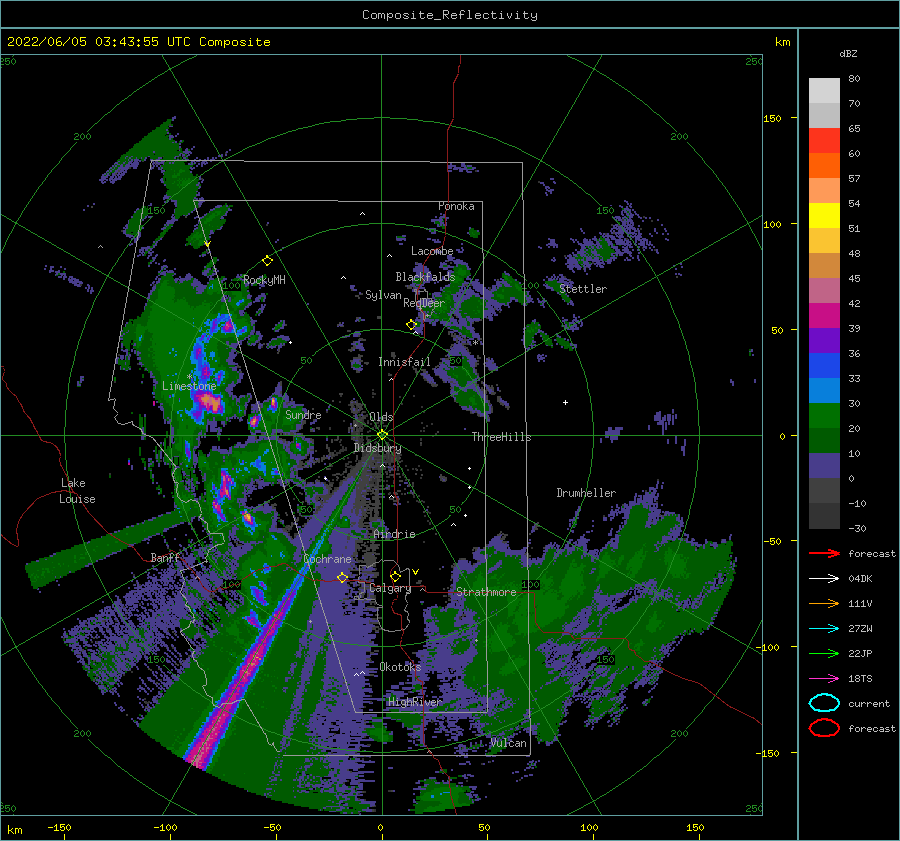This screenshot has width=900, height=841.
Task: Select the Lacombe city label
Action: (x=432, y=251)
